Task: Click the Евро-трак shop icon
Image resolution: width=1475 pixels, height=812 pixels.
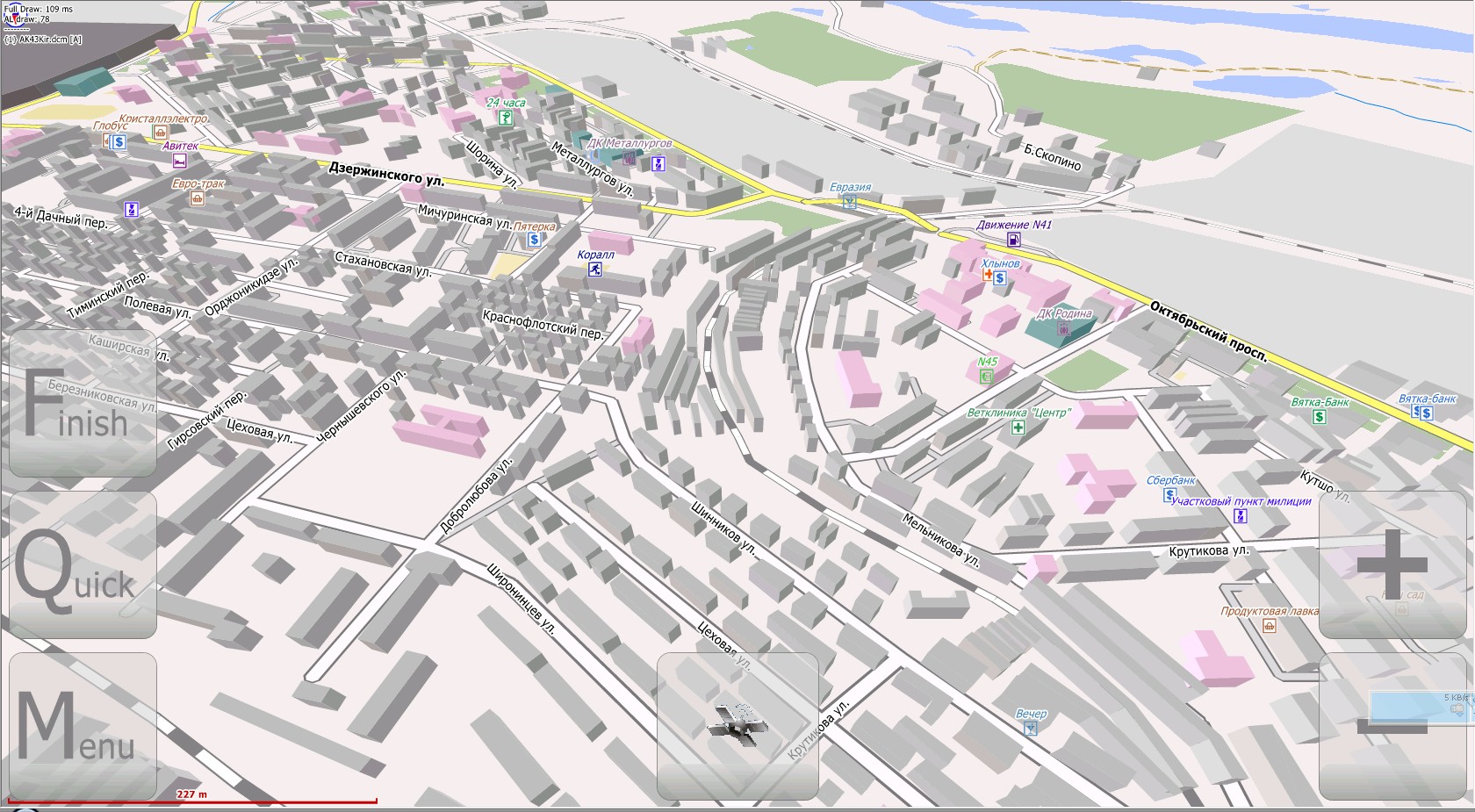Action: pyautogui.click(x=197, y=198)
